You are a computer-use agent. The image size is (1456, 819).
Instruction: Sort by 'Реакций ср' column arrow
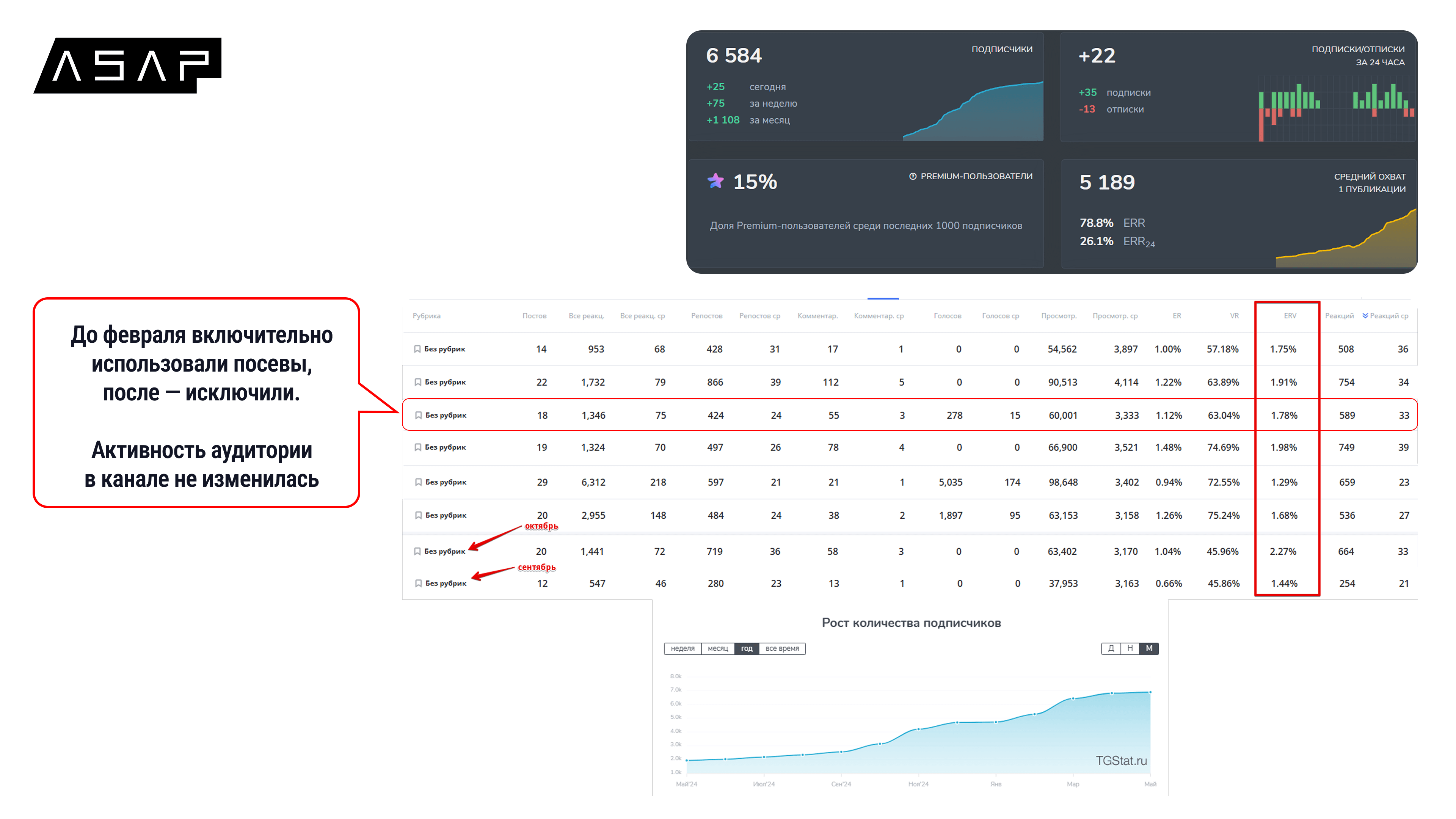1365,315
